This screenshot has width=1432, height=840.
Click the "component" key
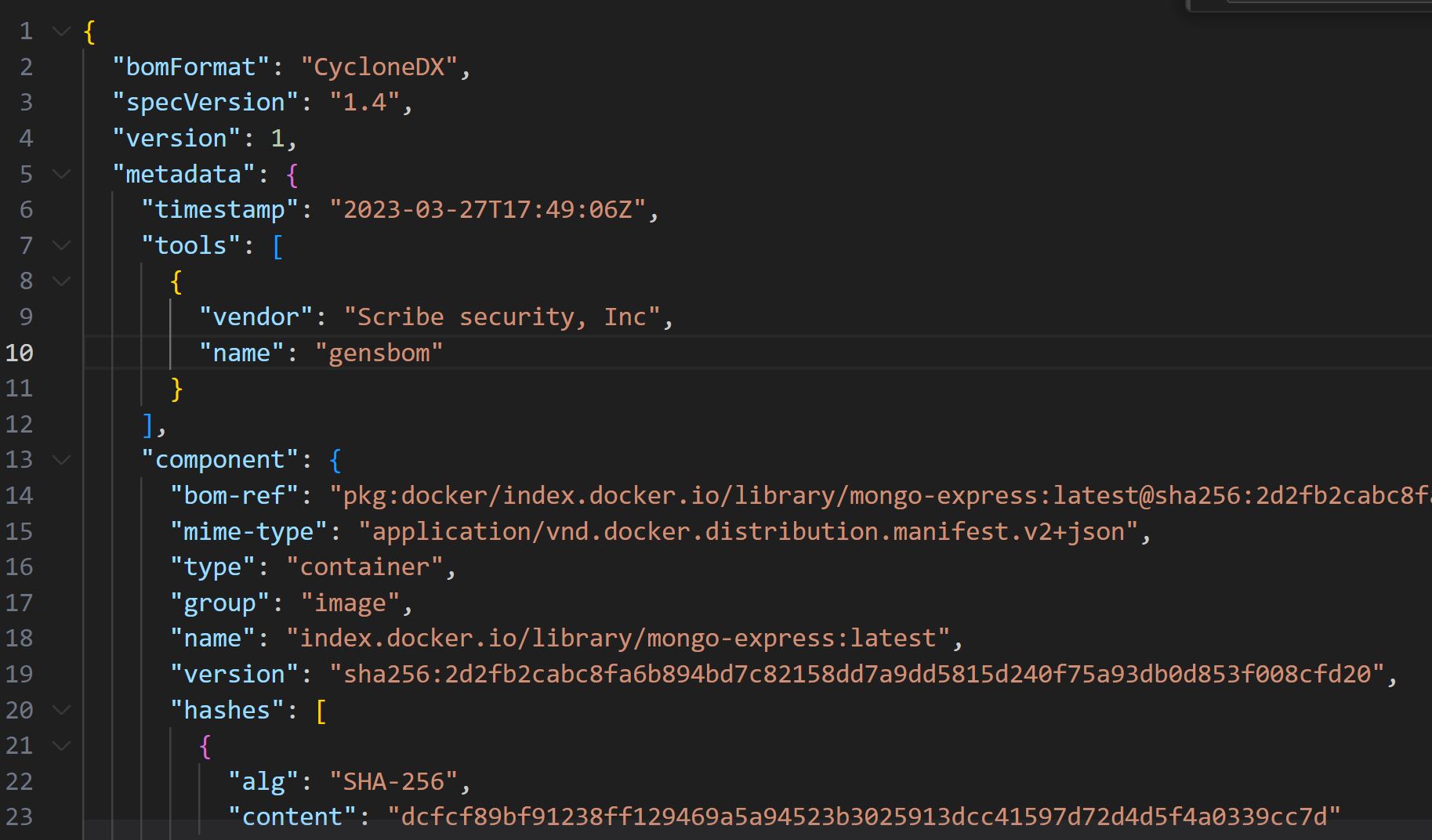click(x=220, y=459)
